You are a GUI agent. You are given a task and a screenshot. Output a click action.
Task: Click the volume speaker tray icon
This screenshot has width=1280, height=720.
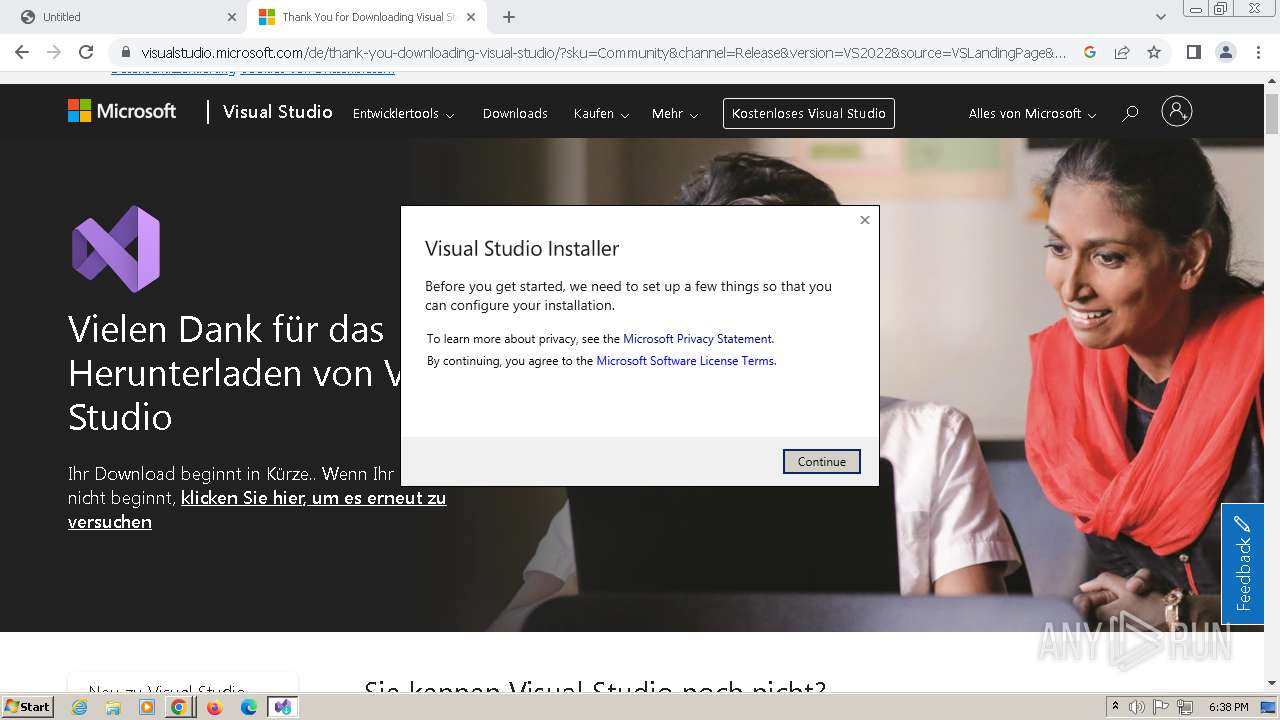[1137, 707]
